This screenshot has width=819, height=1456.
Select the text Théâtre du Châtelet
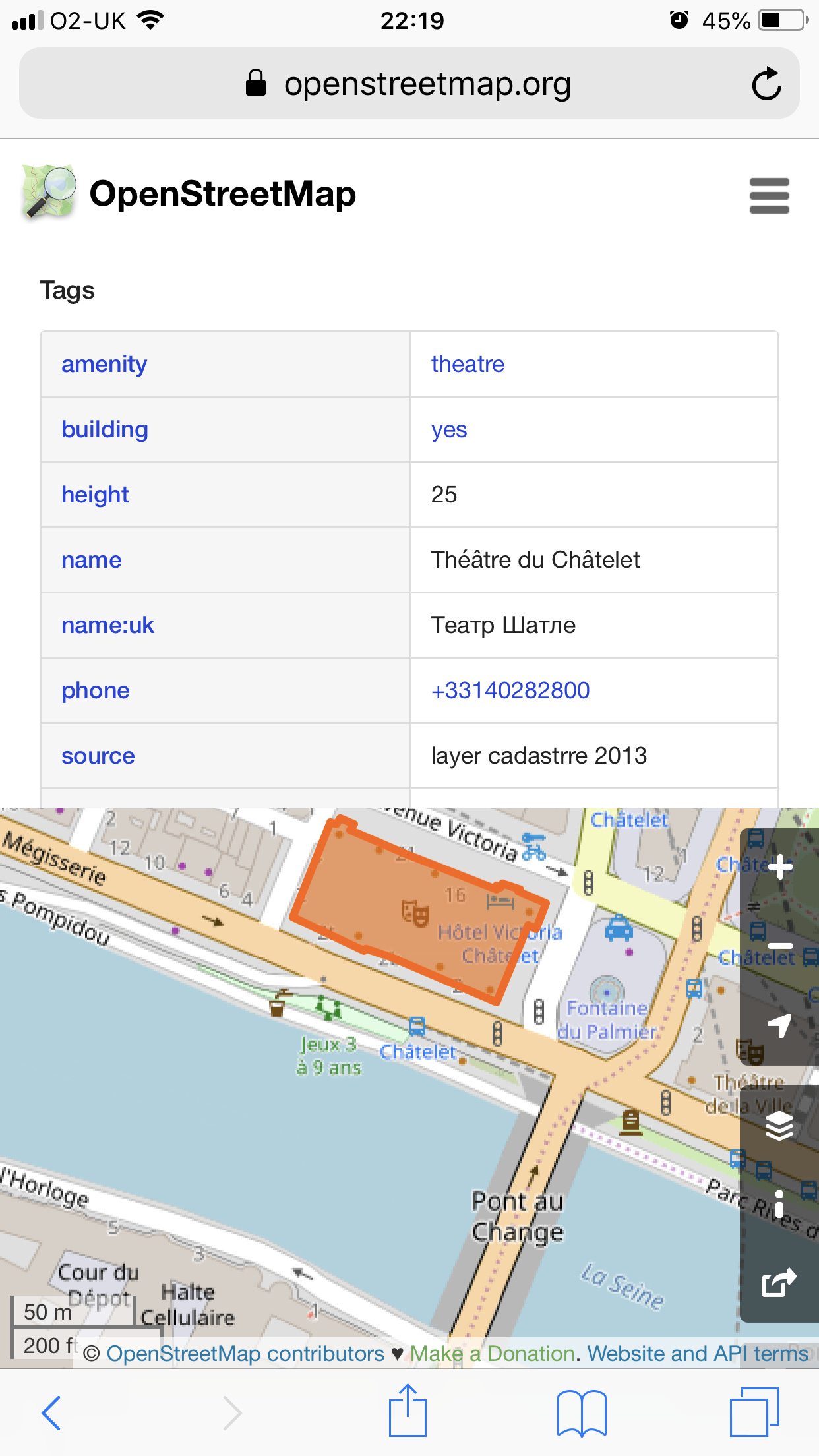[535, 560]
